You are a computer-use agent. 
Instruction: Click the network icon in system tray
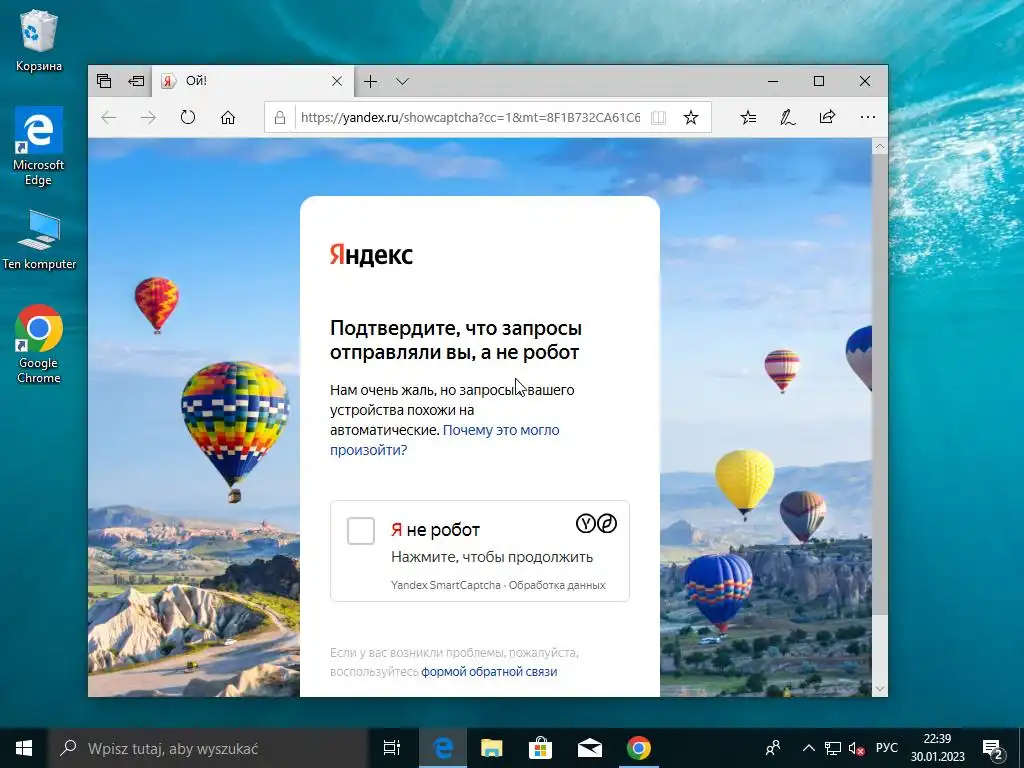[x=833, y=748]
